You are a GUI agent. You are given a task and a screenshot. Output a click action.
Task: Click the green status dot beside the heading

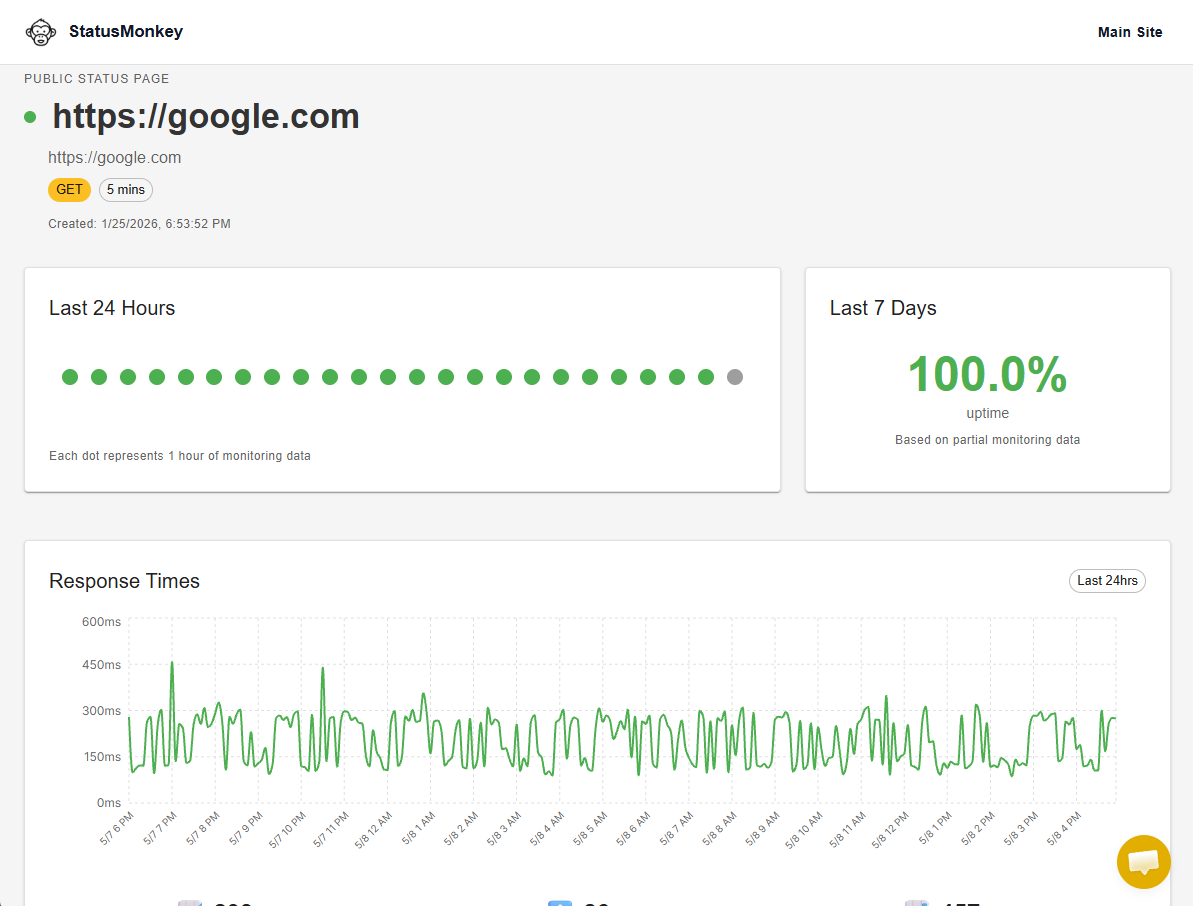tap(30, 117)
